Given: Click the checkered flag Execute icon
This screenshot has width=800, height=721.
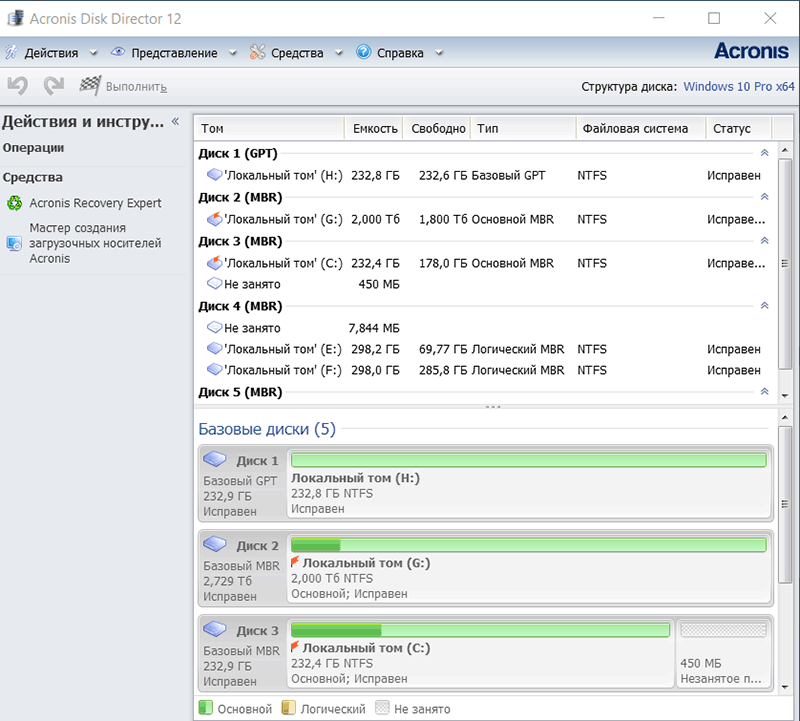Looking at the screenshot, I should (x=90, y=85).
